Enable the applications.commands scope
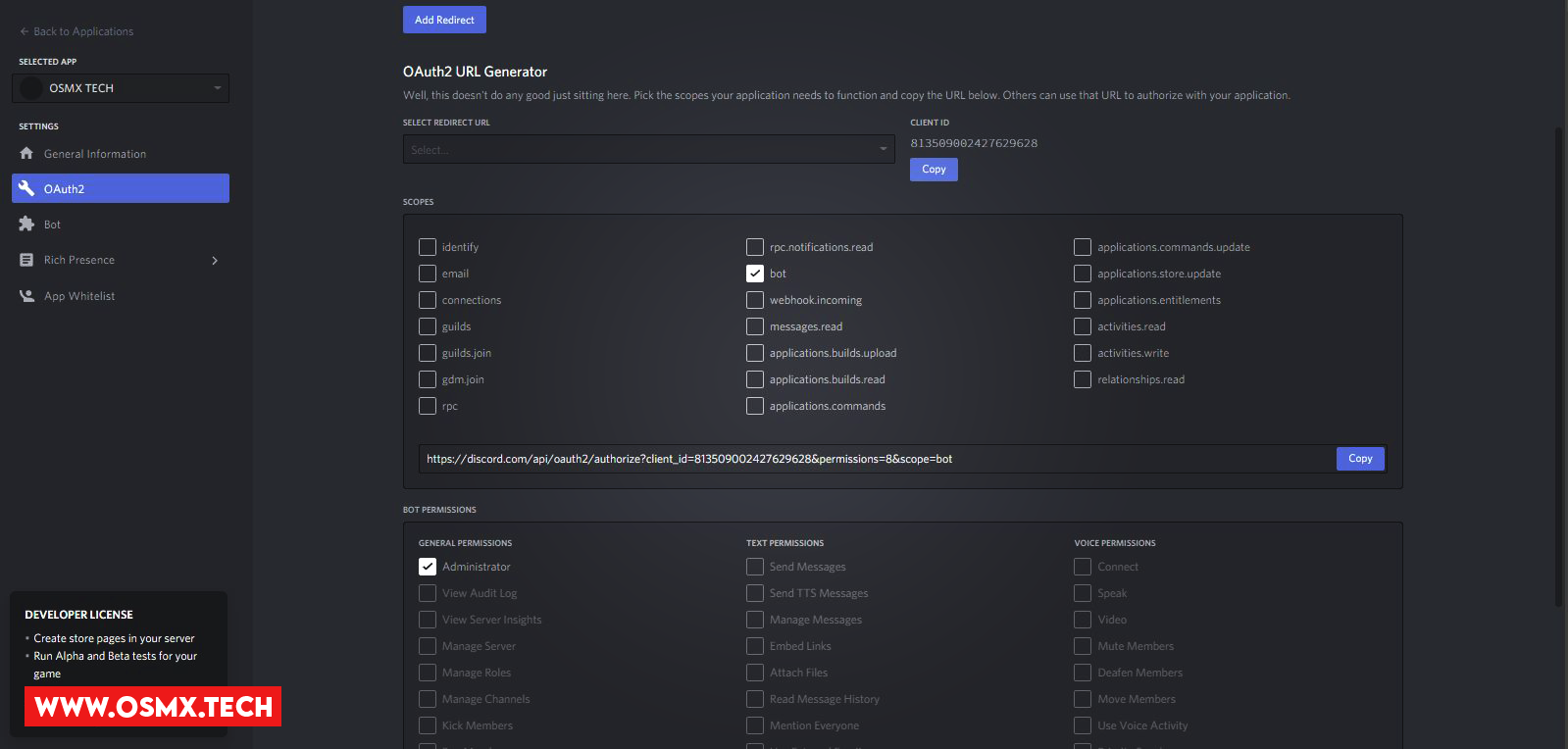The width and height of the screenshot is (1568, 749). pyautogui.click(x=755, y=406)
